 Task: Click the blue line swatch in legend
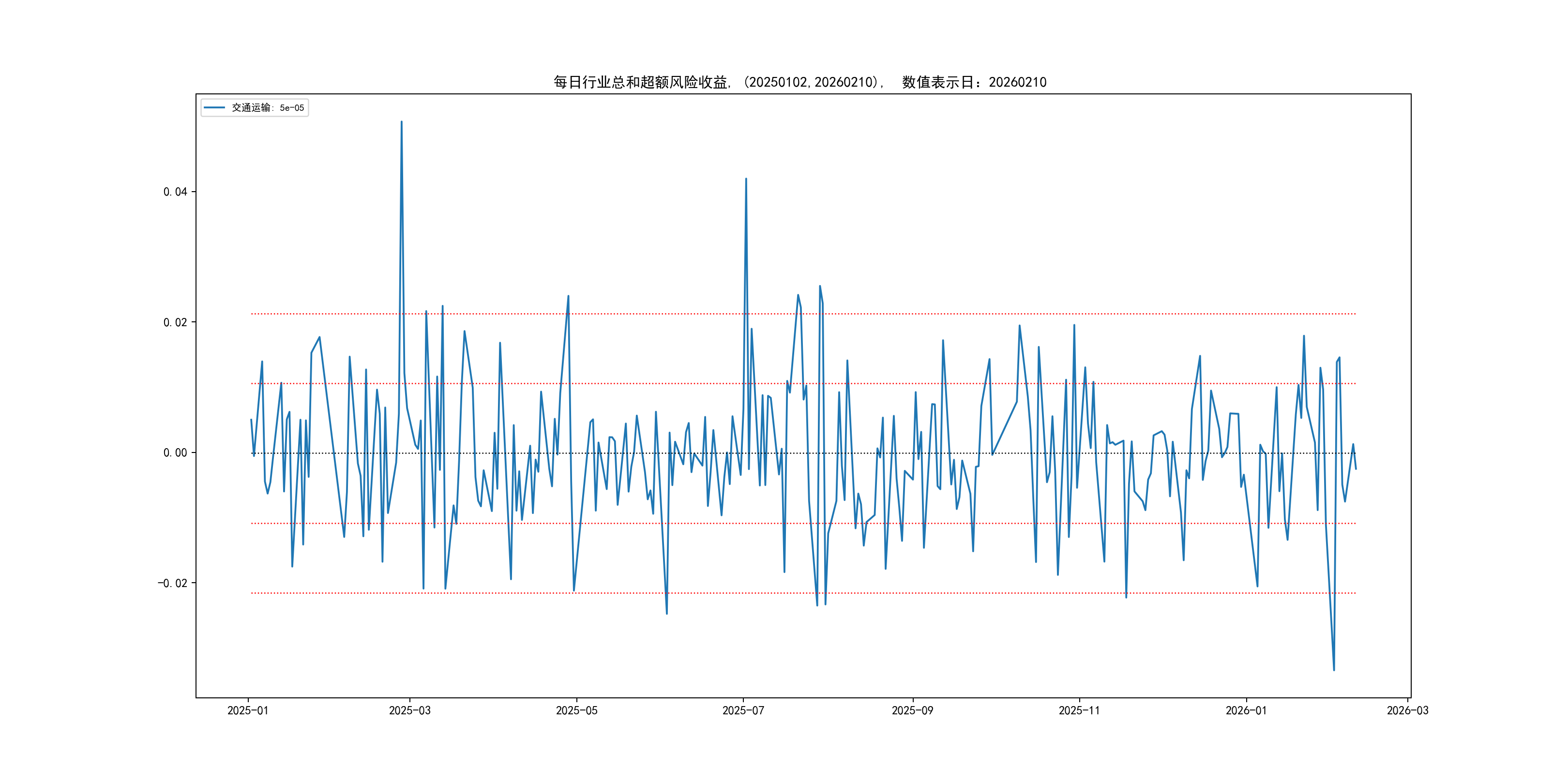pyautogui.click(x=214, y=108)
